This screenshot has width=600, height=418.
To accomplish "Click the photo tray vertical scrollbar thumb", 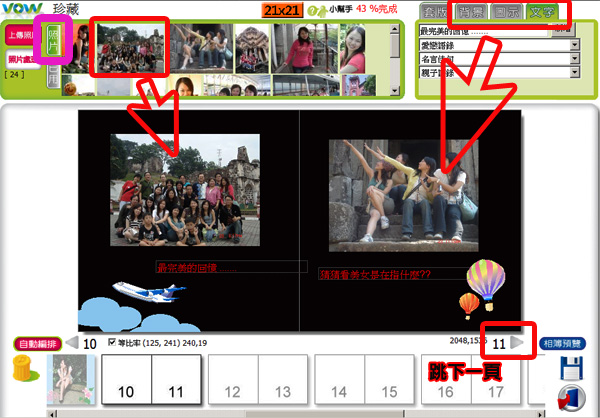I will (x=395, y=46).
